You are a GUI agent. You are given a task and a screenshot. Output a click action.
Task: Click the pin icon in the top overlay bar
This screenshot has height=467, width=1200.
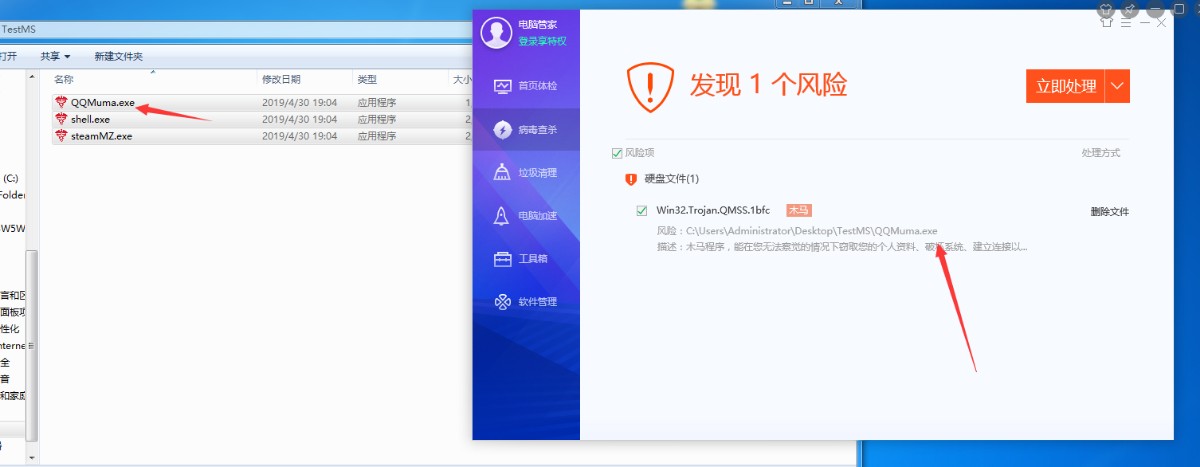pos(1129,8)
